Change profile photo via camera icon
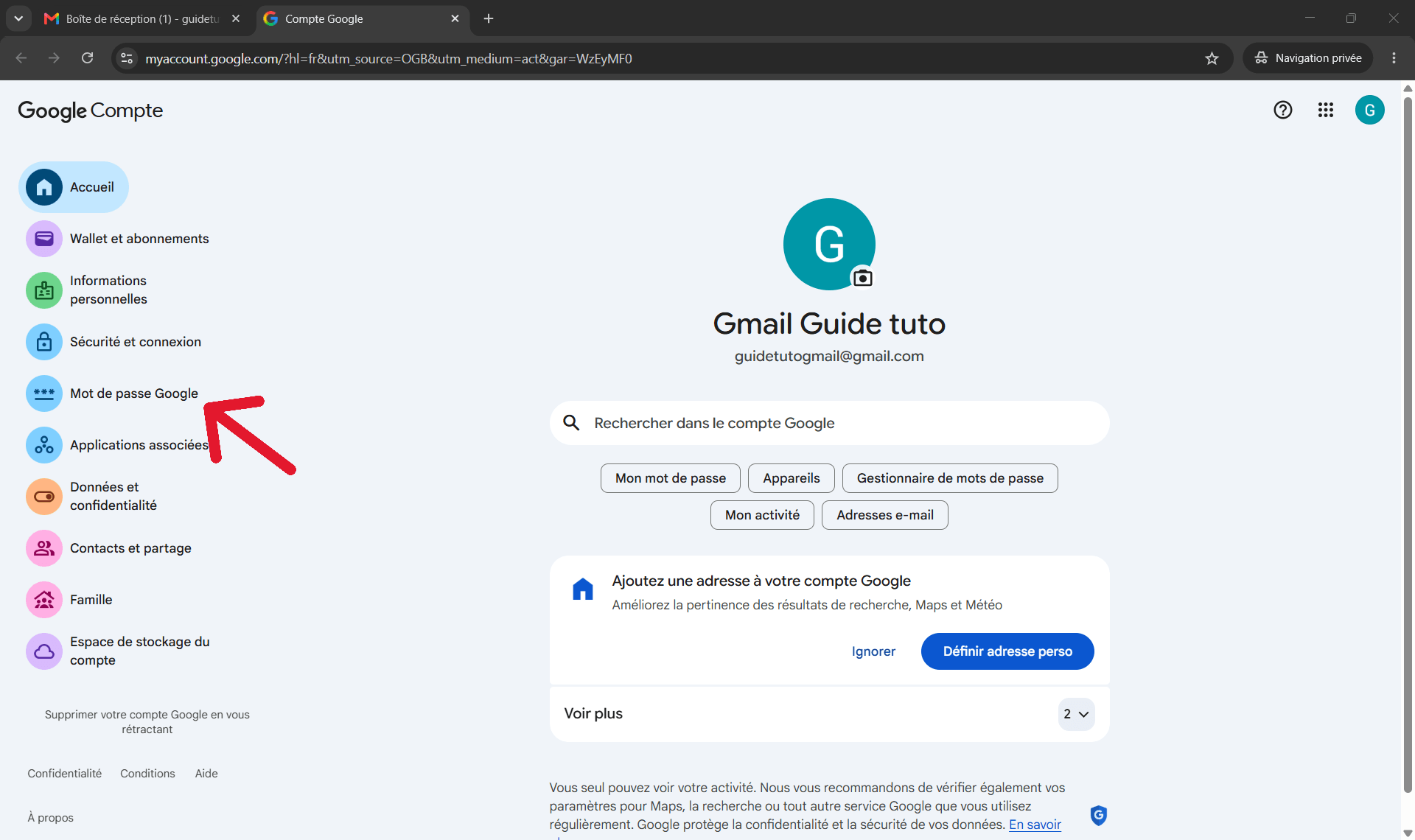 point(862,278)
